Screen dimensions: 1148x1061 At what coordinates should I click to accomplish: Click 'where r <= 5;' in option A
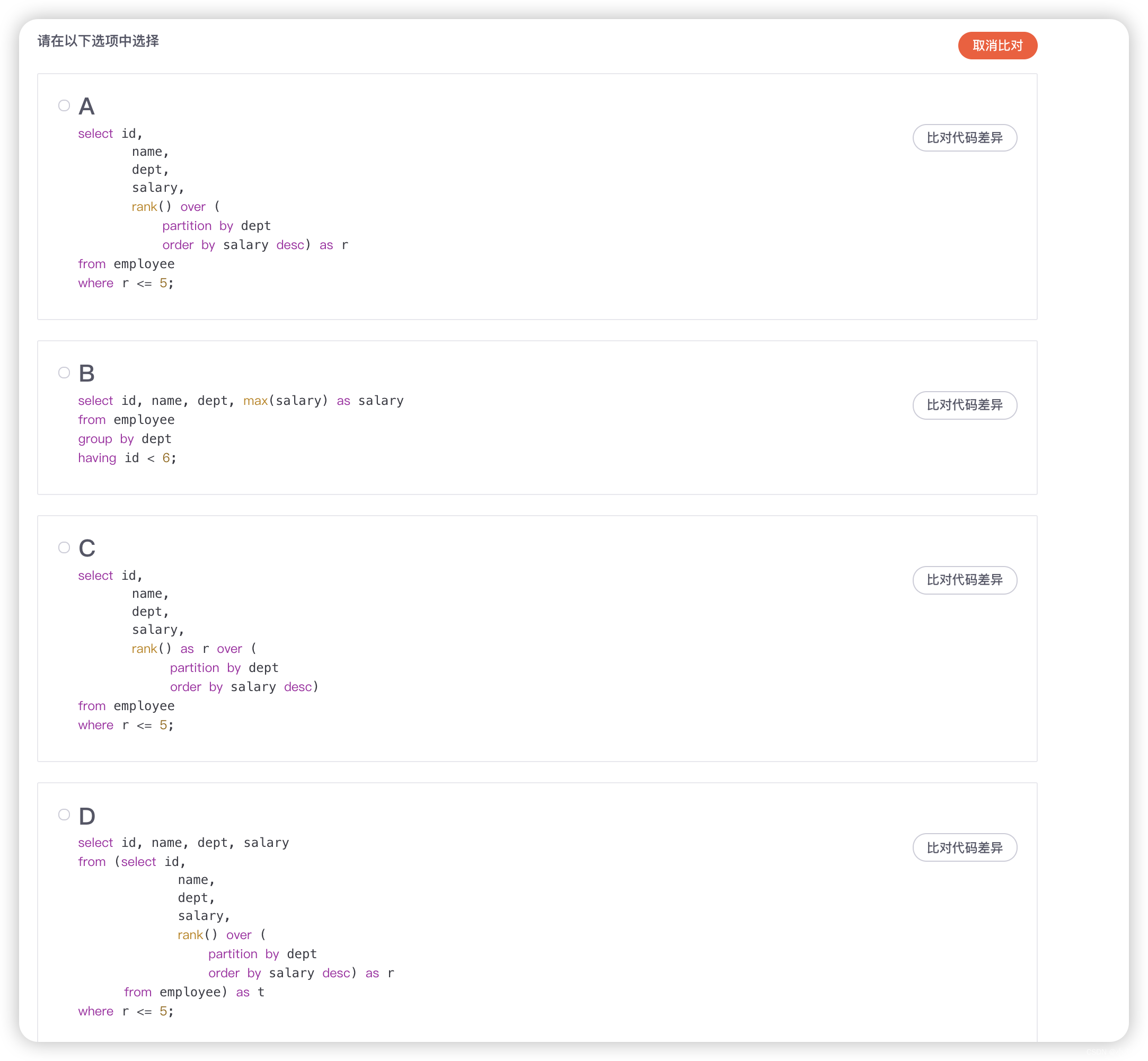click(x=126, y=283)
